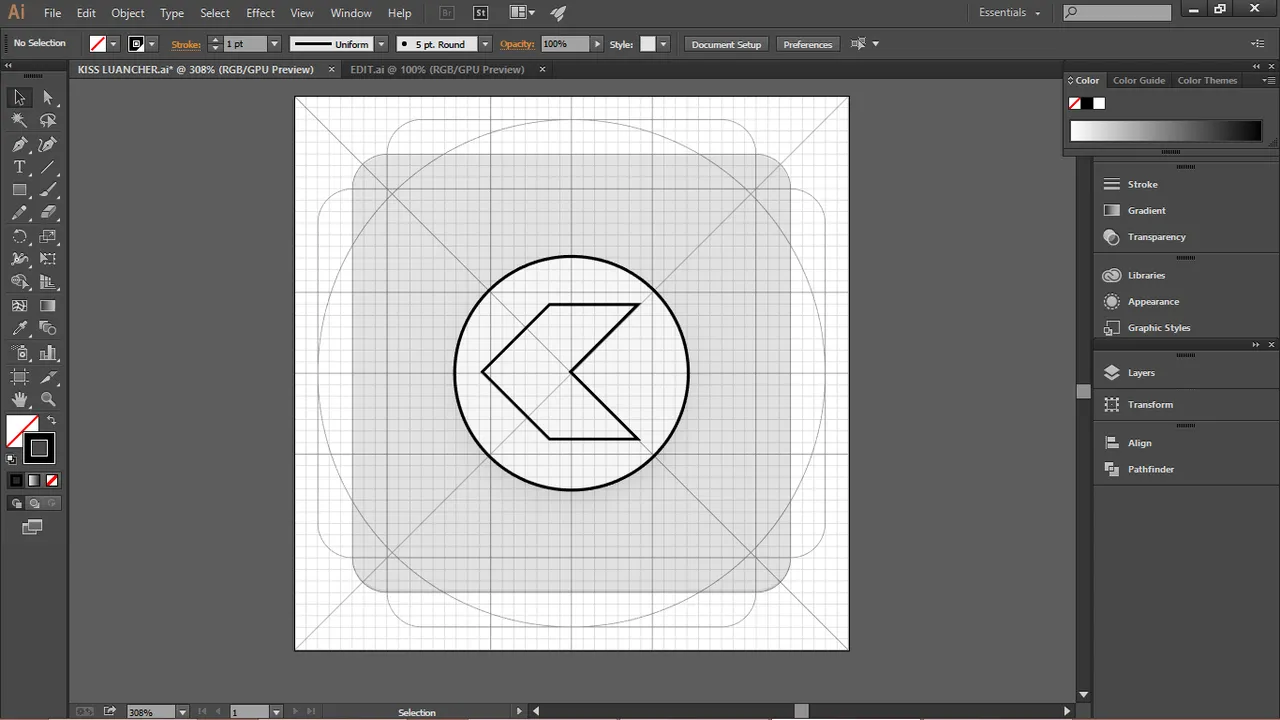Select the Hand tool

[x=19, y=400]
